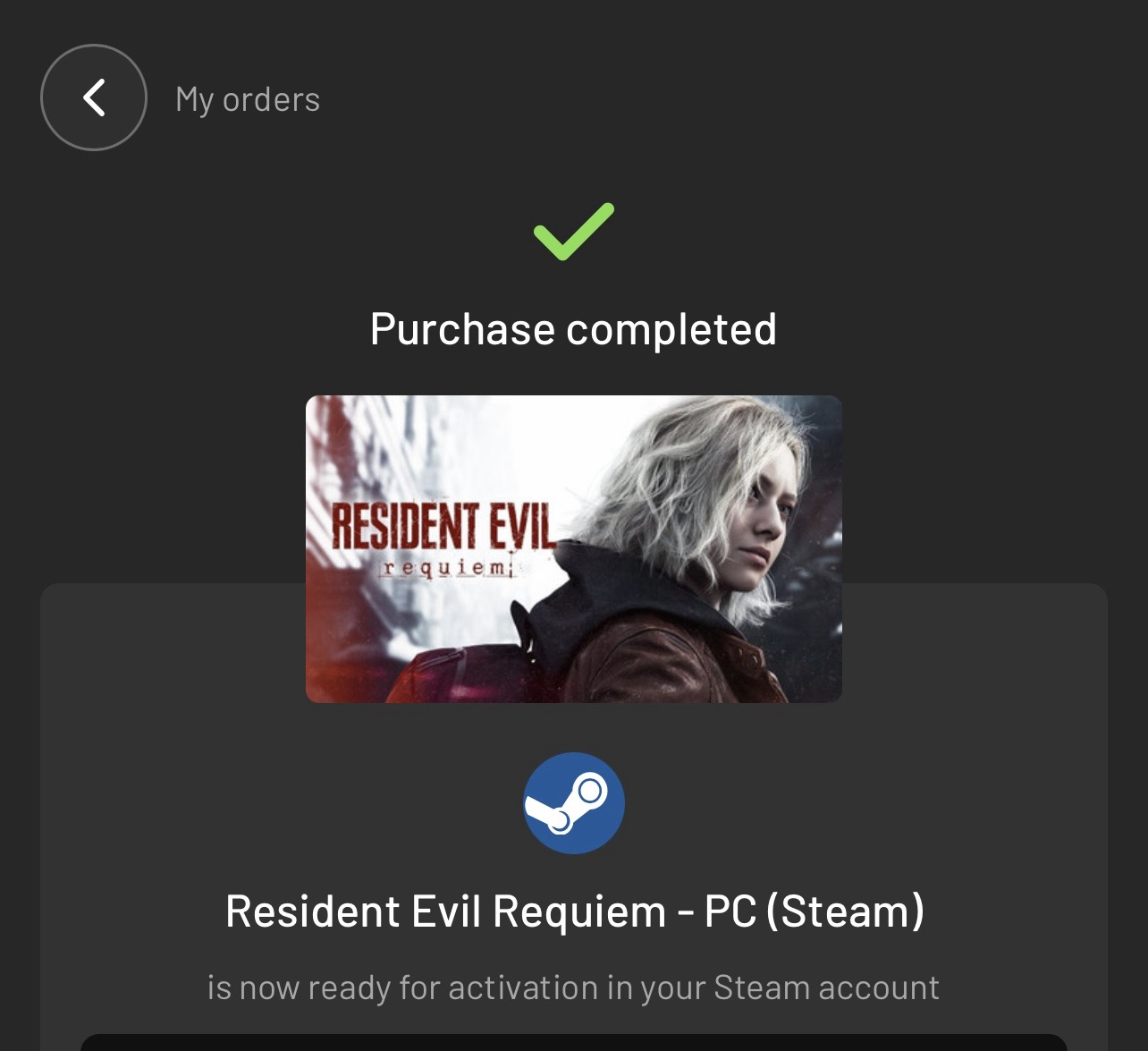The width and height of the screenshot is (1148, 1051).
Task: Click the words Steam account in the subtitle
Action: [826, 987]
